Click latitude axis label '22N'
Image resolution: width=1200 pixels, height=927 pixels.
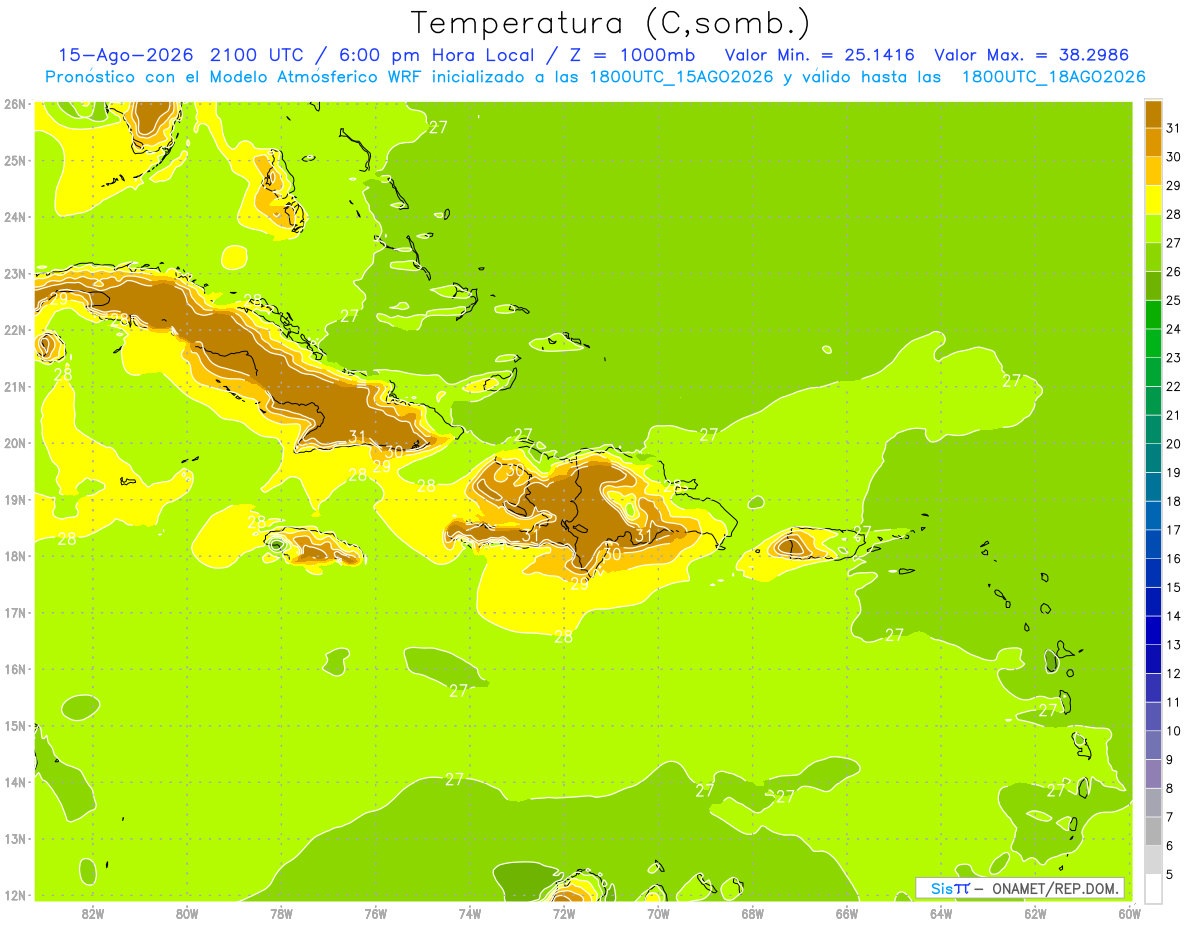14,330
